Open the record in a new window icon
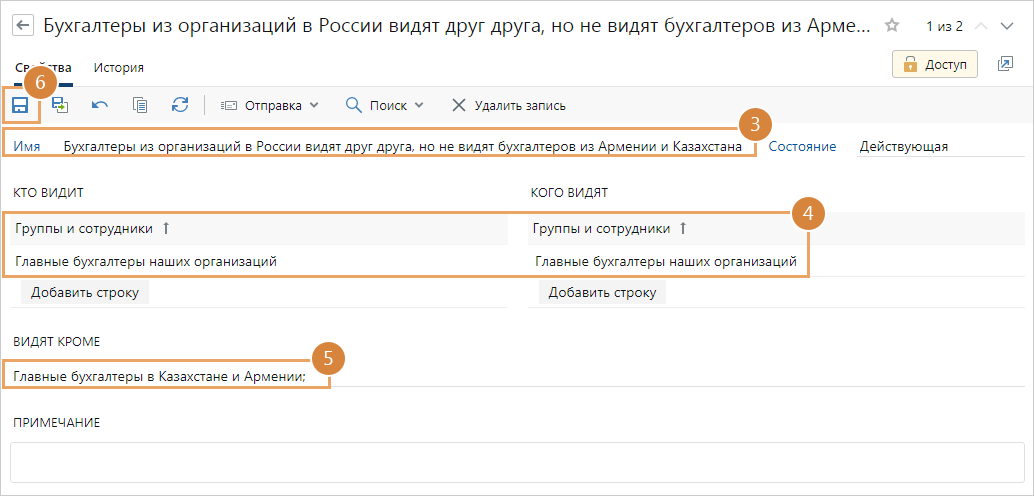 [x=1005, y=65]
